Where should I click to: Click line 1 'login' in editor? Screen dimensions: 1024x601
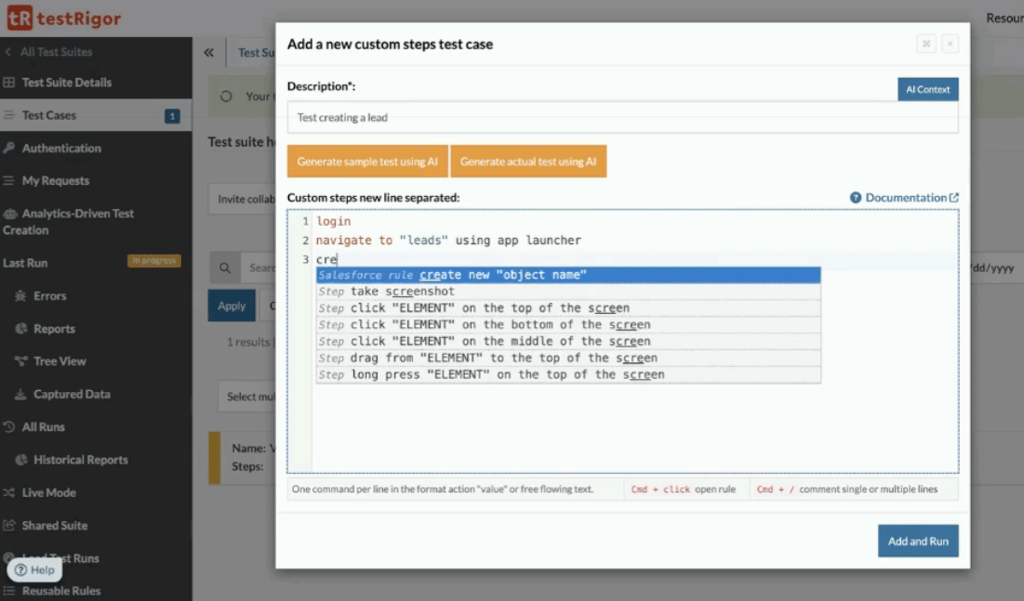click(334, 221)
